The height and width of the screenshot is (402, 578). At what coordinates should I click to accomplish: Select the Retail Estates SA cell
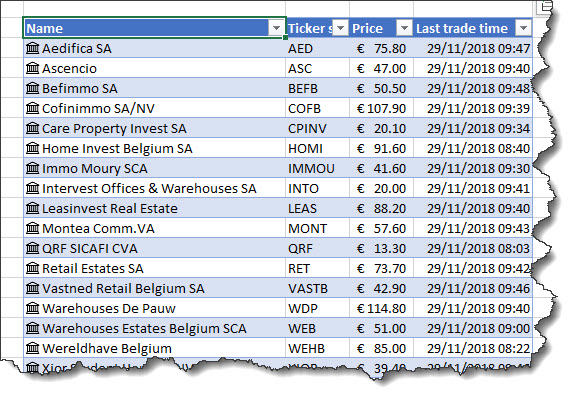coord(154,268)
